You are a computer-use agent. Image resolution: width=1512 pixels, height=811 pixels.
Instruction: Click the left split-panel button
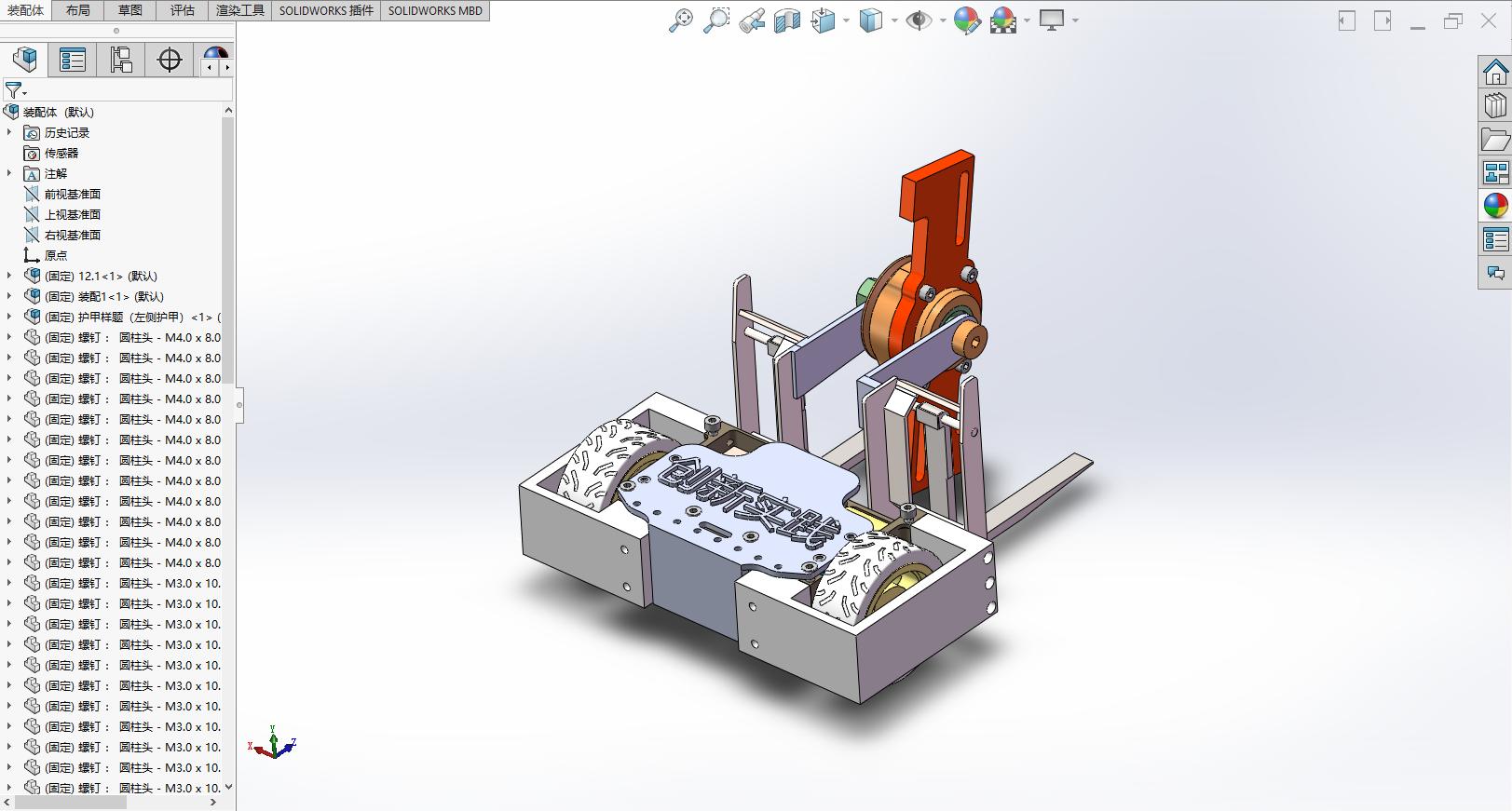click(1347, 20)
